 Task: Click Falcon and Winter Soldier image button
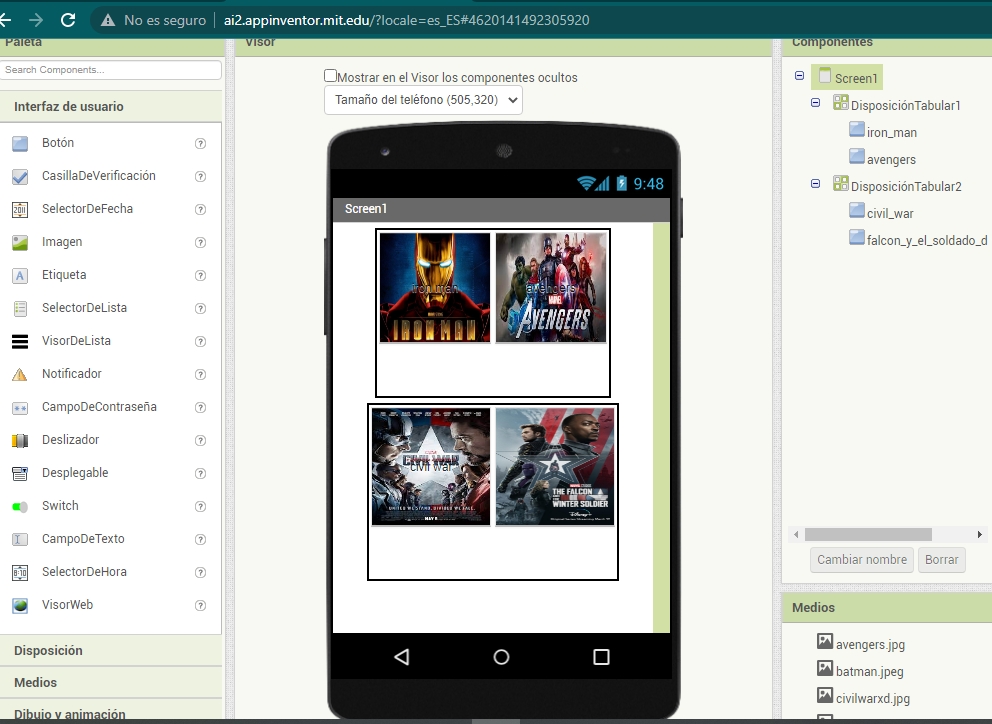(x=555, y=466)
